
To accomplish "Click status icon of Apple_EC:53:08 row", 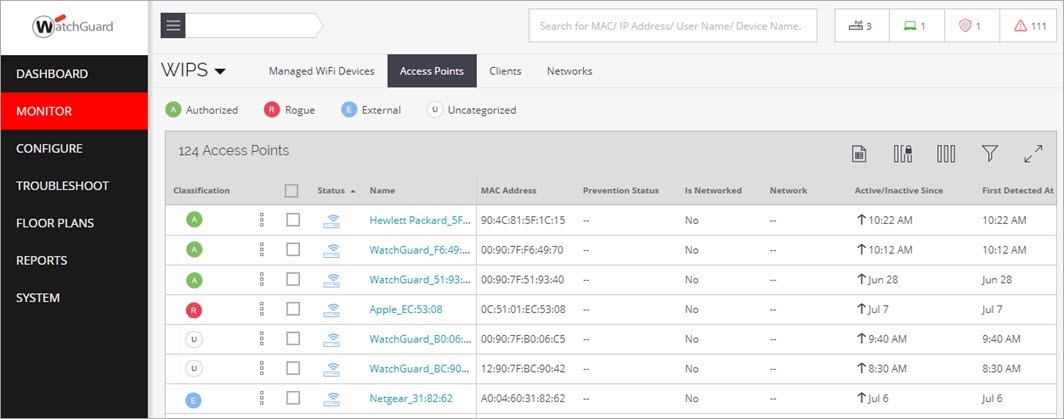I will click(x=331, y=310).
